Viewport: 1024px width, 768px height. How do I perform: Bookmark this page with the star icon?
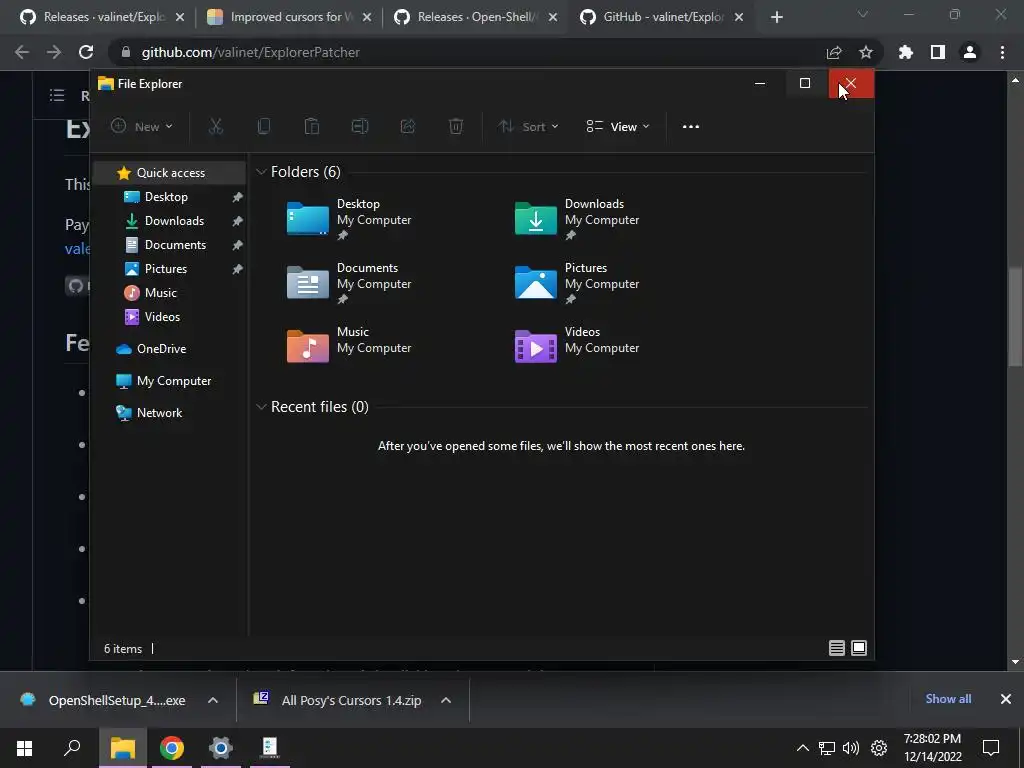click(x=866, y=52)
